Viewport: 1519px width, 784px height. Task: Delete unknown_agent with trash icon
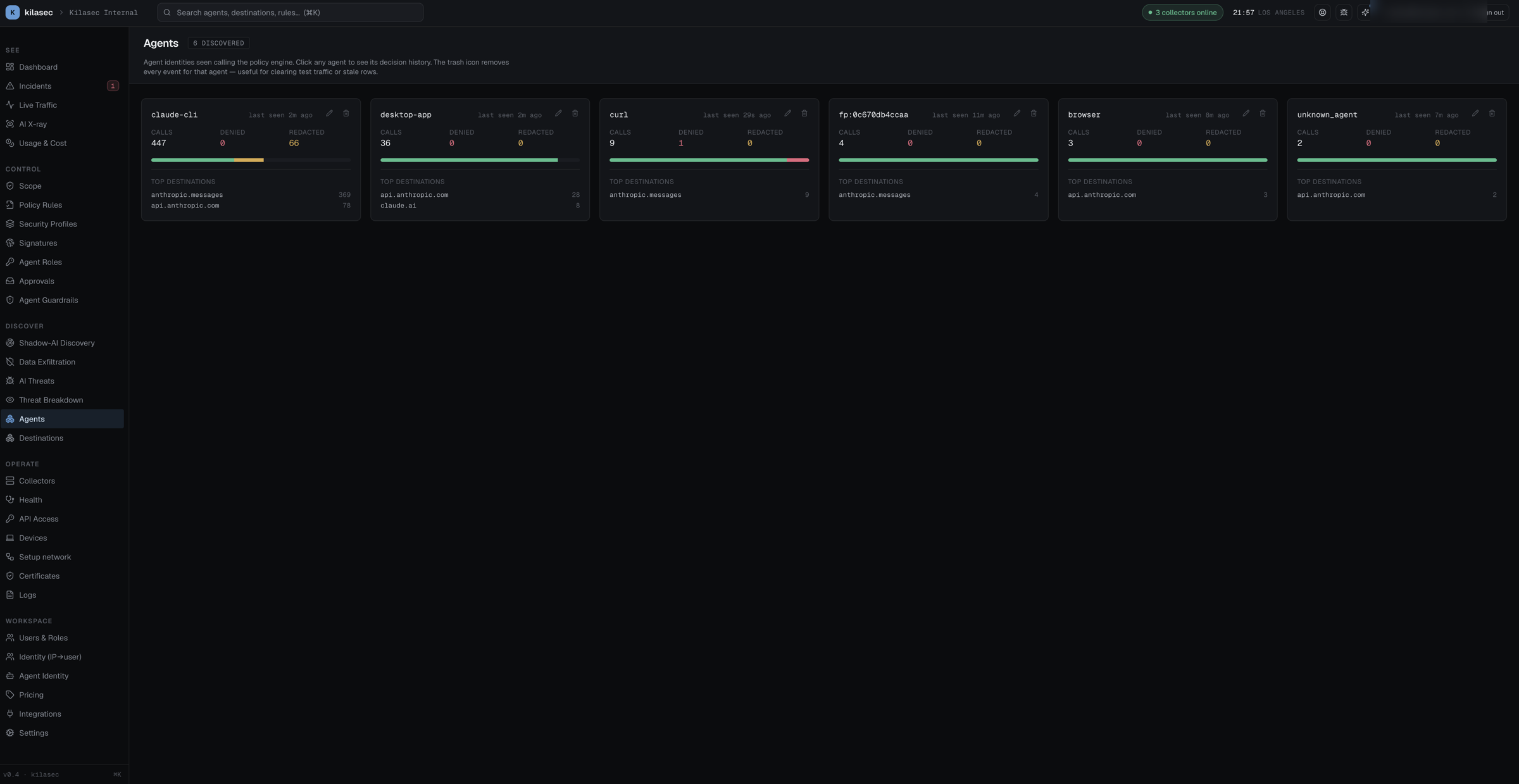point(1492,114)
